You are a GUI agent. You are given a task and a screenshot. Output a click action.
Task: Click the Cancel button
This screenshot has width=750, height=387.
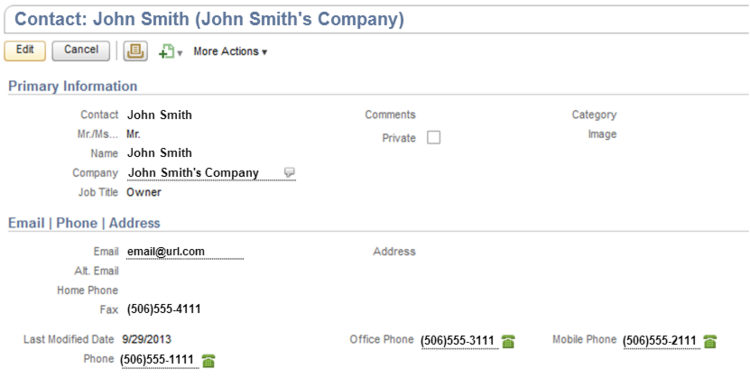81,51
